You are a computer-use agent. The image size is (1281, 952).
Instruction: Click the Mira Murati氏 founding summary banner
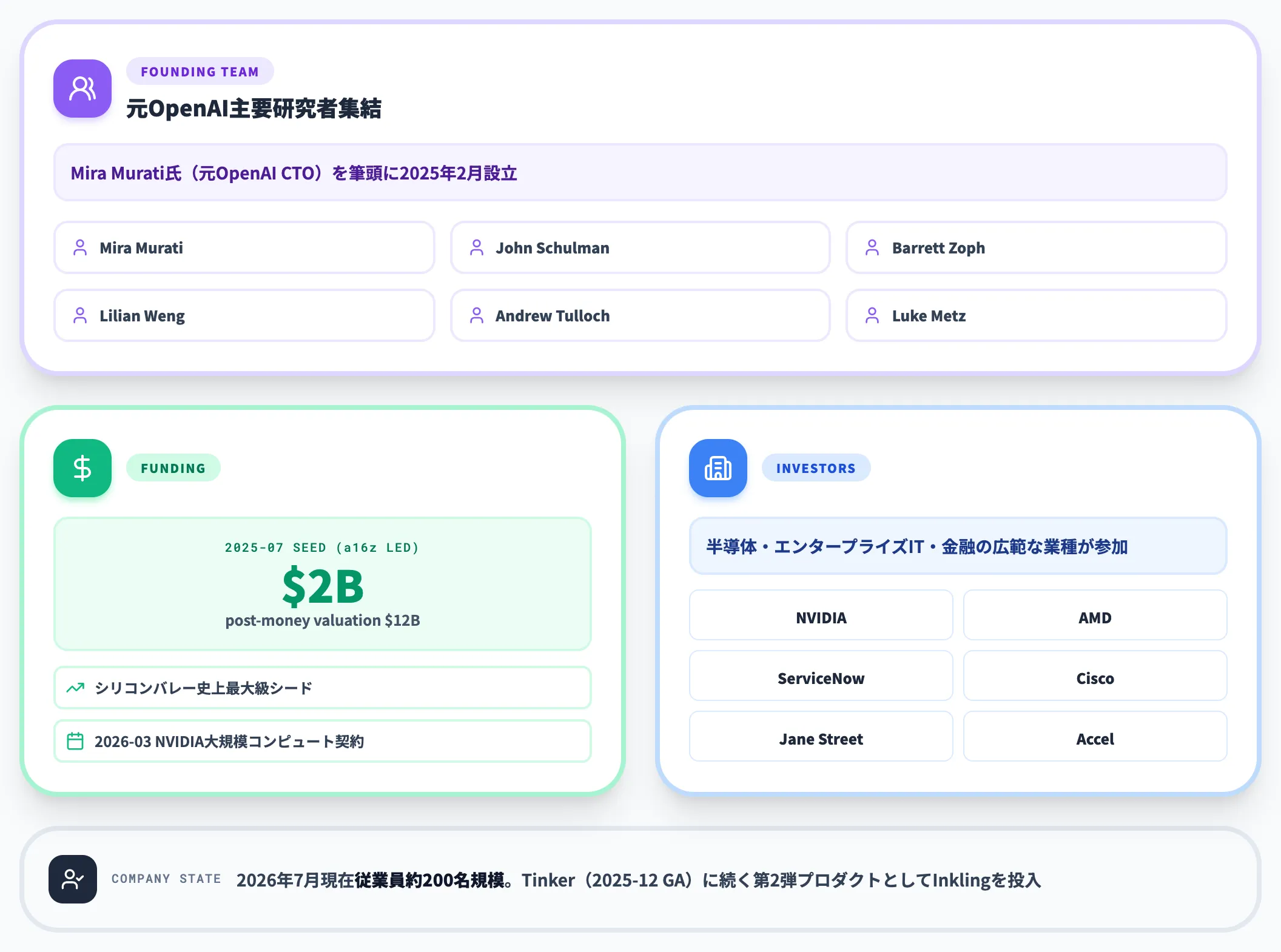point(640,173)
